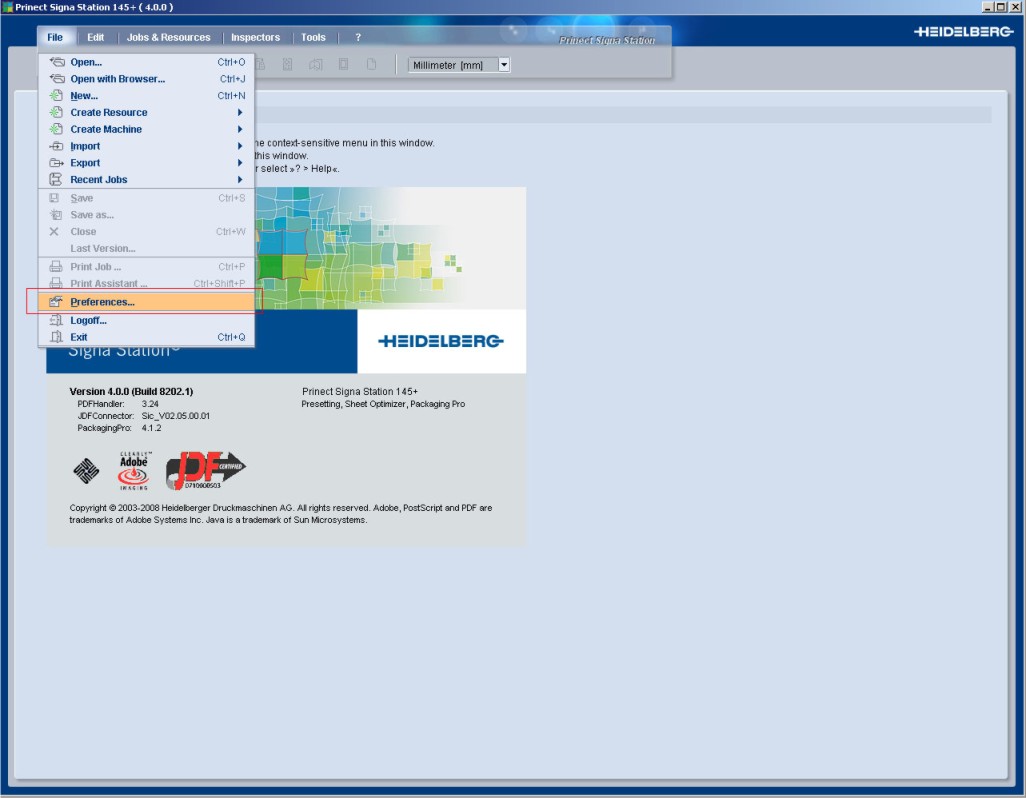Viewport: 1026px width, 798px height.
Task: Click the Adobe Imaging logo
Action: point(134,470)
